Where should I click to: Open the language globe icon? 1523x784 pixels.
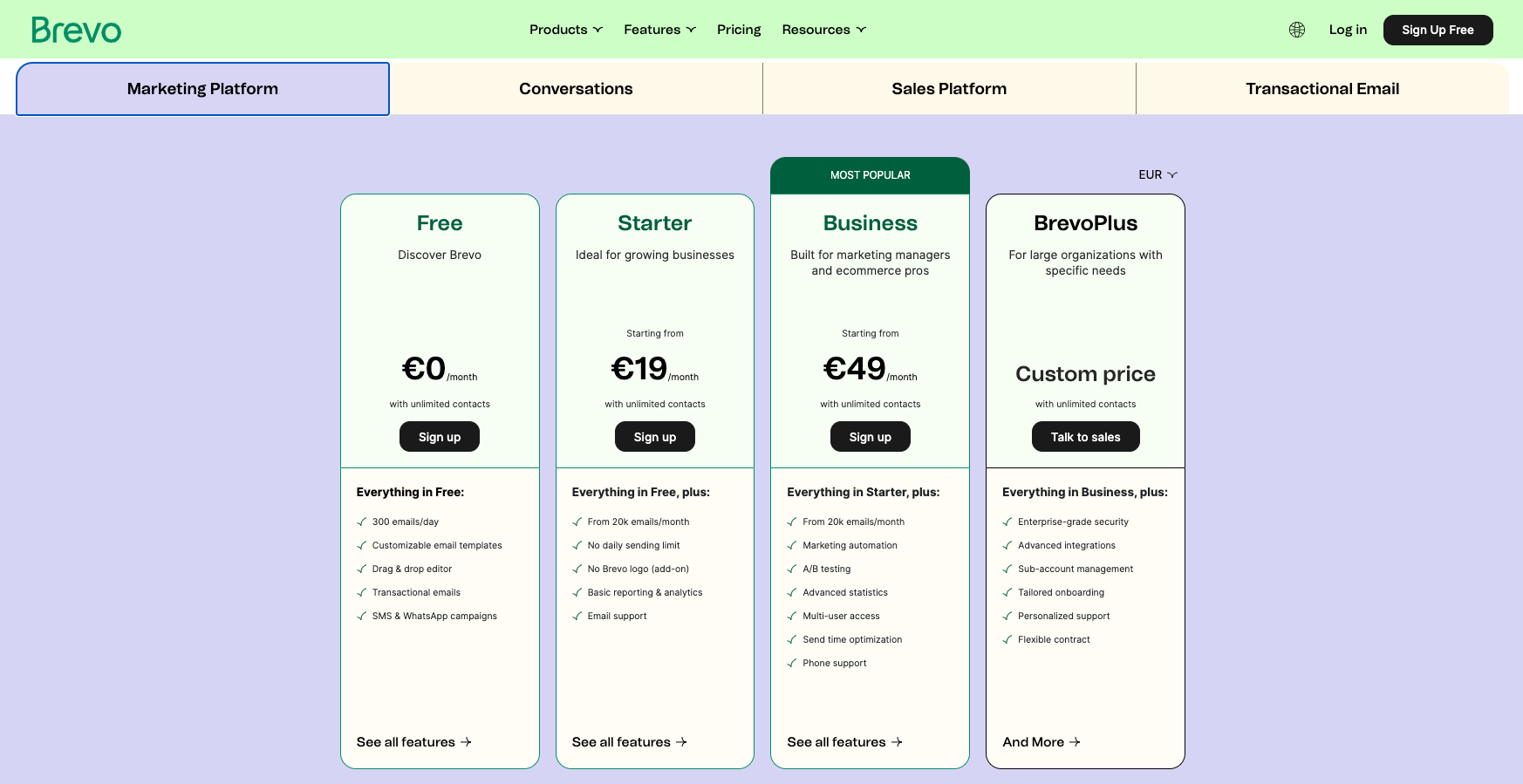pyautogui.click(x=1297, y=30)
